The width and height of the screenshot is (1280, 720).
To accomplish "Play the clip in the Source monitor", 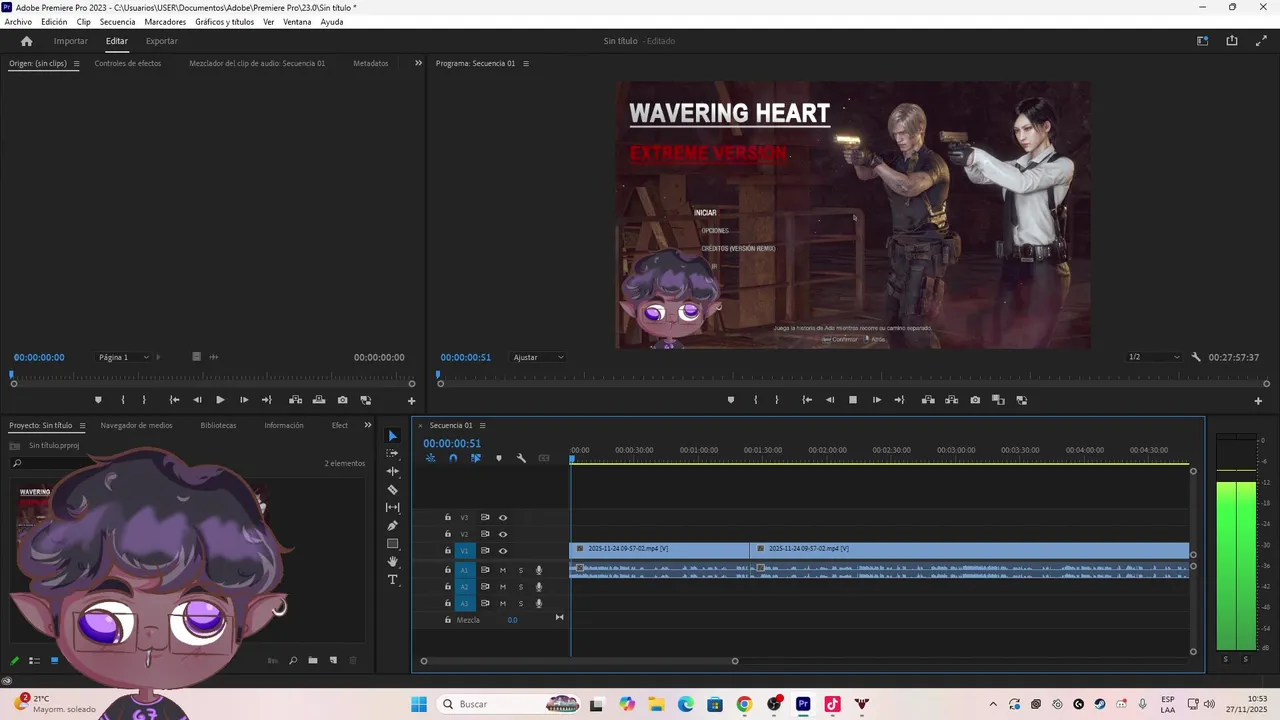I will point(220,400).
